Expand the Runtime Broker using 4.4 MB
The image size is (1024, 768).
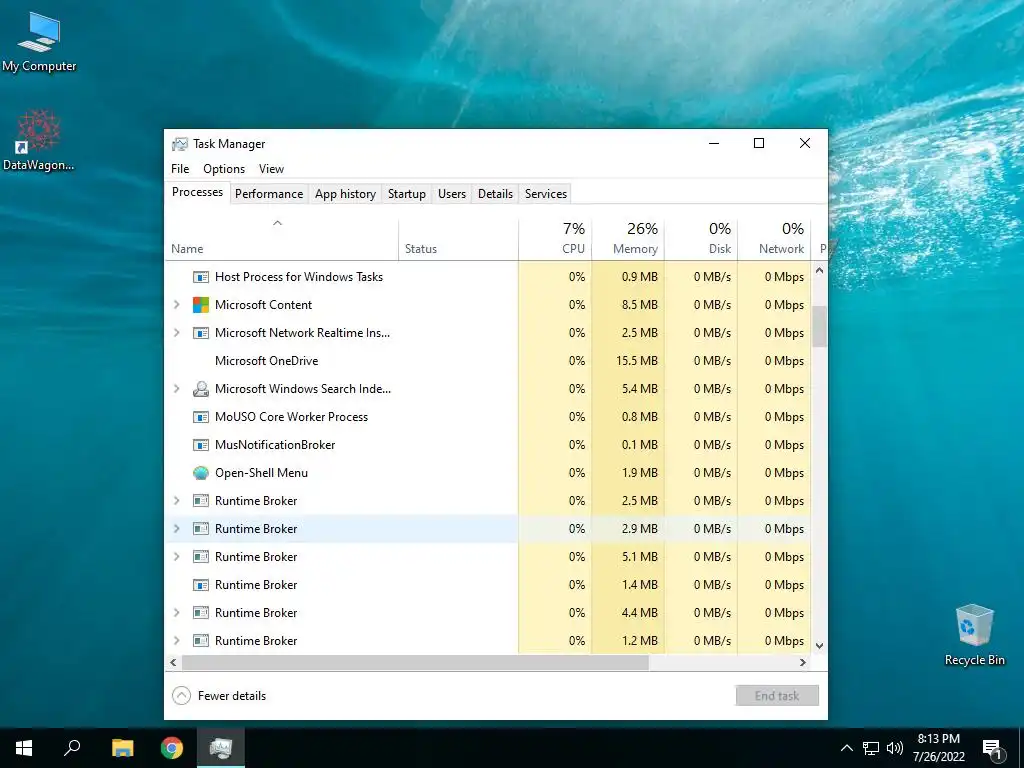176,613
